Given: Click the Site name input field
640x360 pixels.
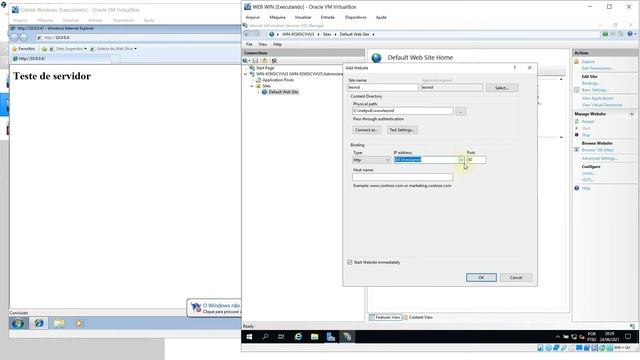Looking at the screenshot, I should point(383,87).
